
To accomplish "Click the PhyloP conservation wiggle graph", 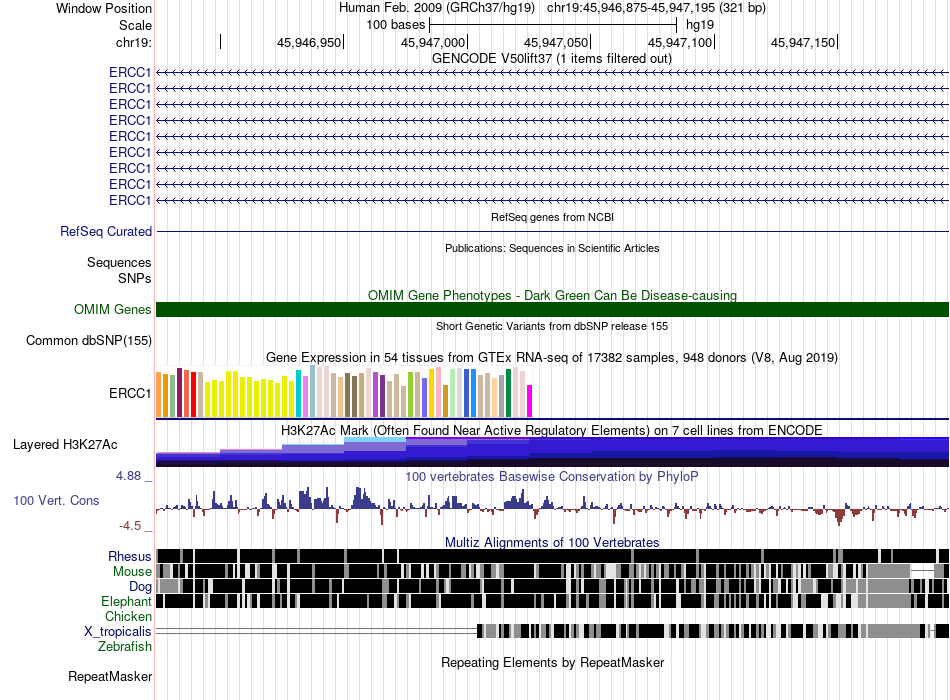I will 552,505.
